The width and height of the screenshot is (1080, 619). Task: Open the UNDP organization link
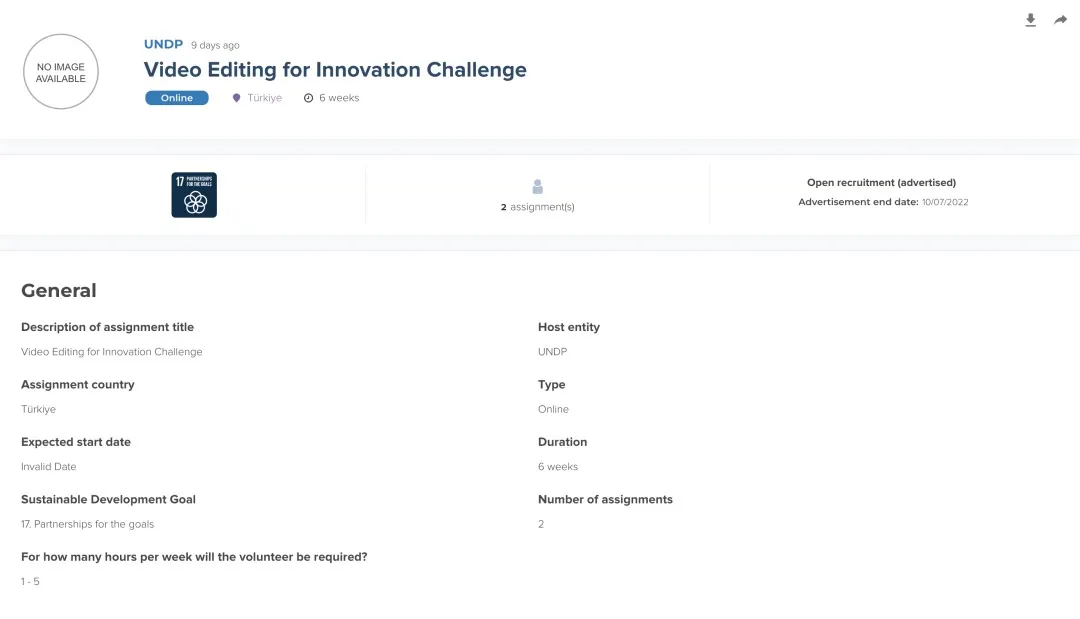click(163, 45)
